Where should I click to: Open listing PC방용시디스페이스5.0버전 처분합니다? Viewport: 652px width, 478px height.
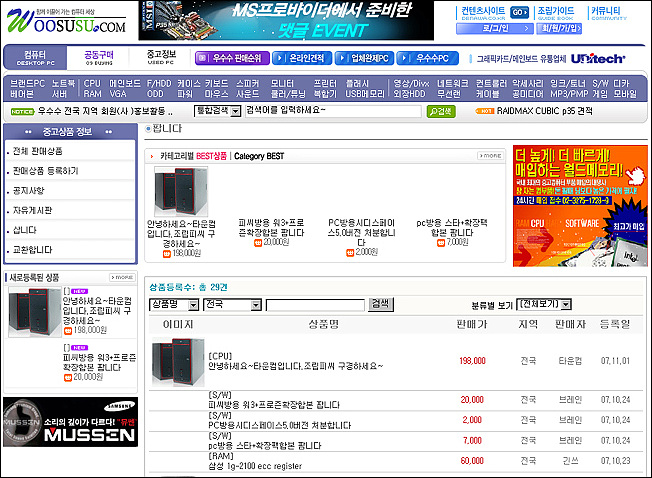coord(279,425)
